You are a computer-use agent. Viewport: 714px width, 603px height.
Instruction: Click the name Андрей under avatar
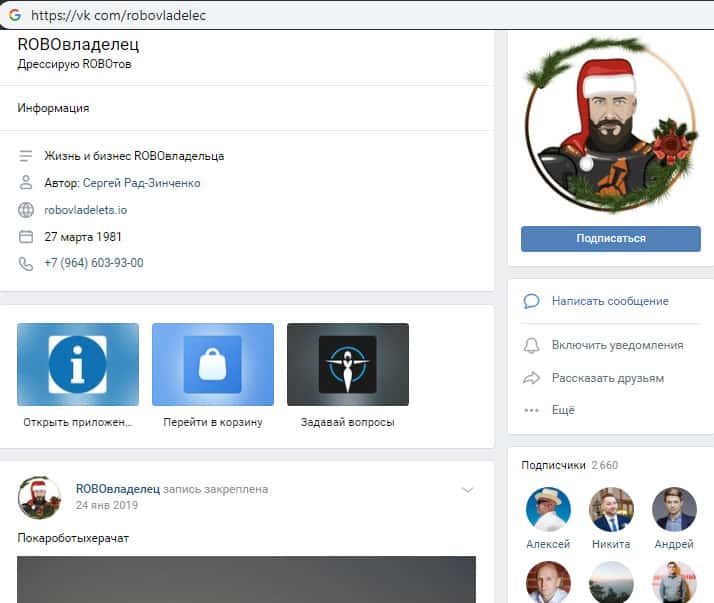[674, 544]
